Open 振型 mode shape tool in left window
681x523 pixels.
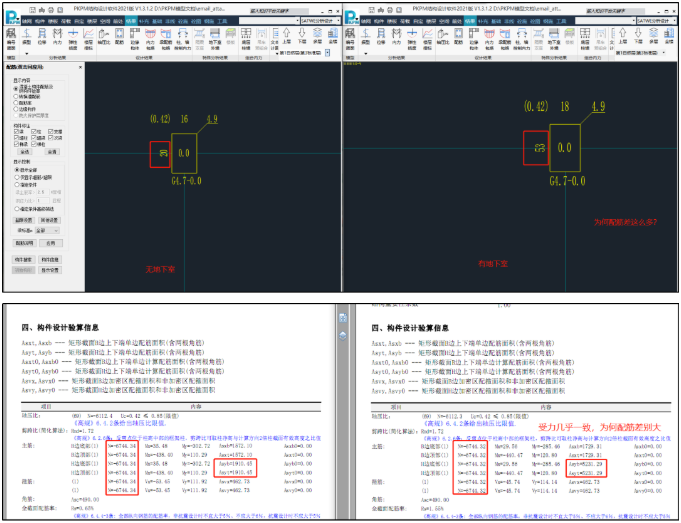[26, 36]
